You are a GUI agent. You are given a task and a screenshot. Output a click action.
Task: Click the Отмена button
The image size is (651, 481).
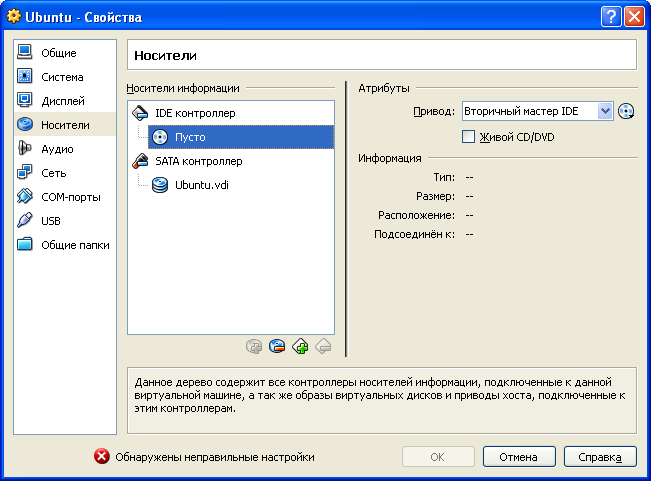tap(519, 457)
